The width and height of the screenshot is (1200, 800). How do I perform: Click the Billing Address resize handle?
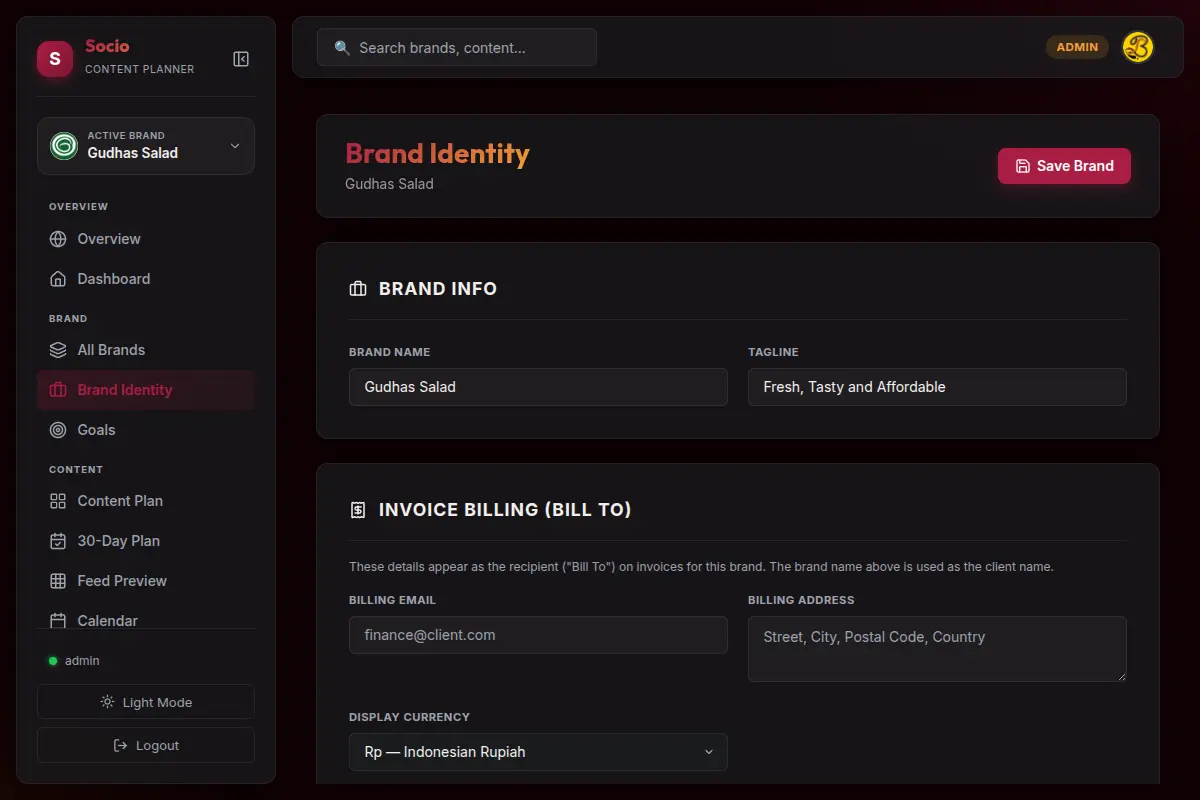coord(1120,675)
